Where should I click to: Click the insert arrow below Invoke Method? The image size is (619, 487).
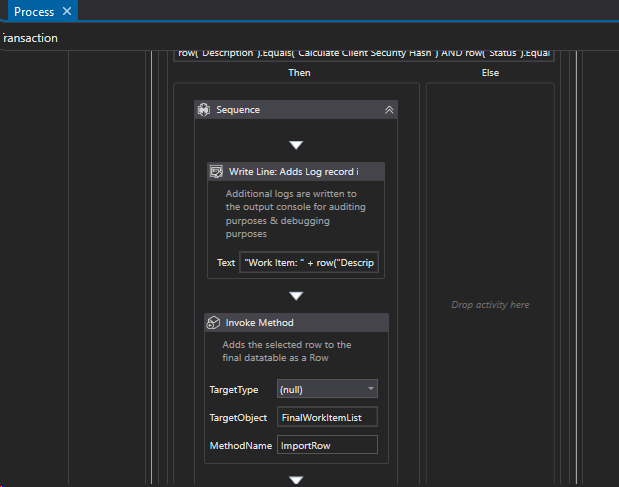pyautogui.click(x=296, y=480)
